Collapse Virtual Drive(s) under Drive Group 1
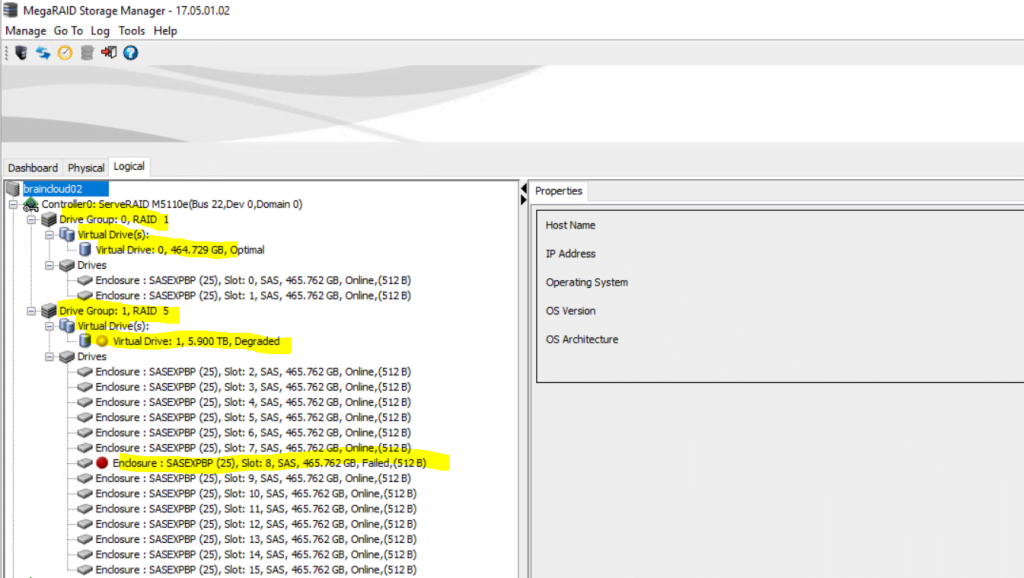Viewport: 1024px width, 578px height. tap(50, 326)
